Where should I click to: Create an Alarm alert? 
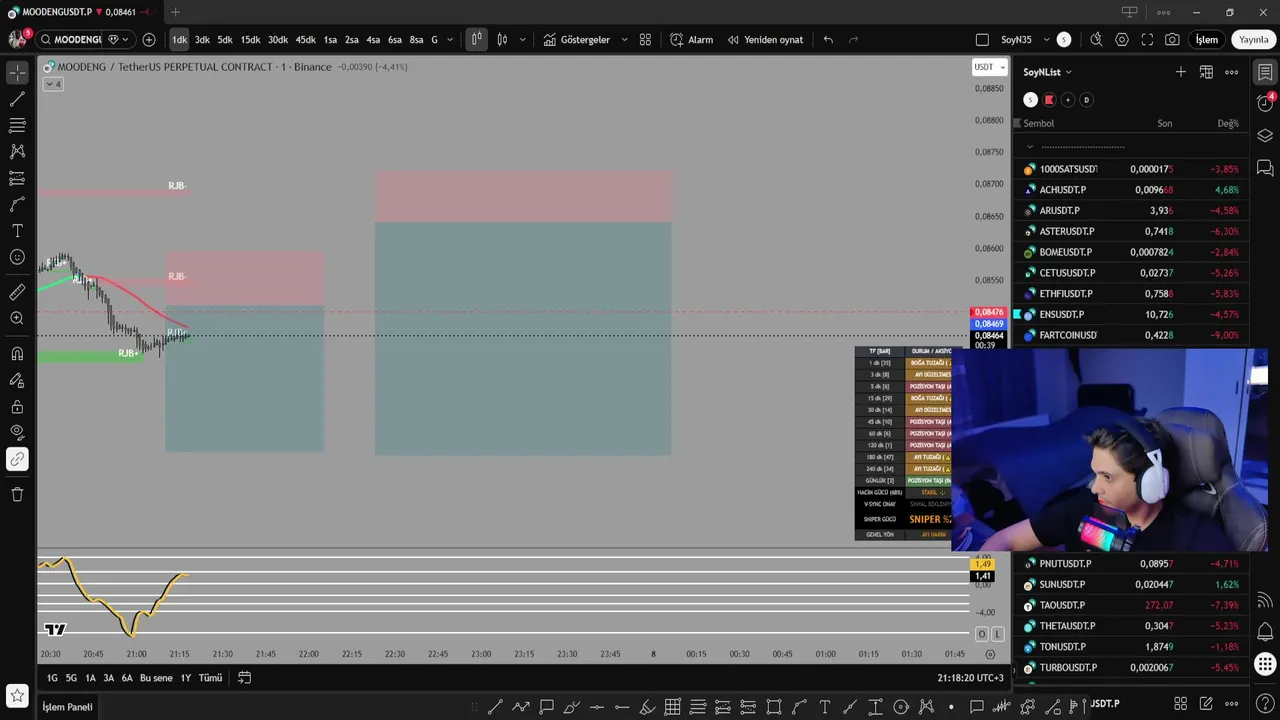point(691,40)
